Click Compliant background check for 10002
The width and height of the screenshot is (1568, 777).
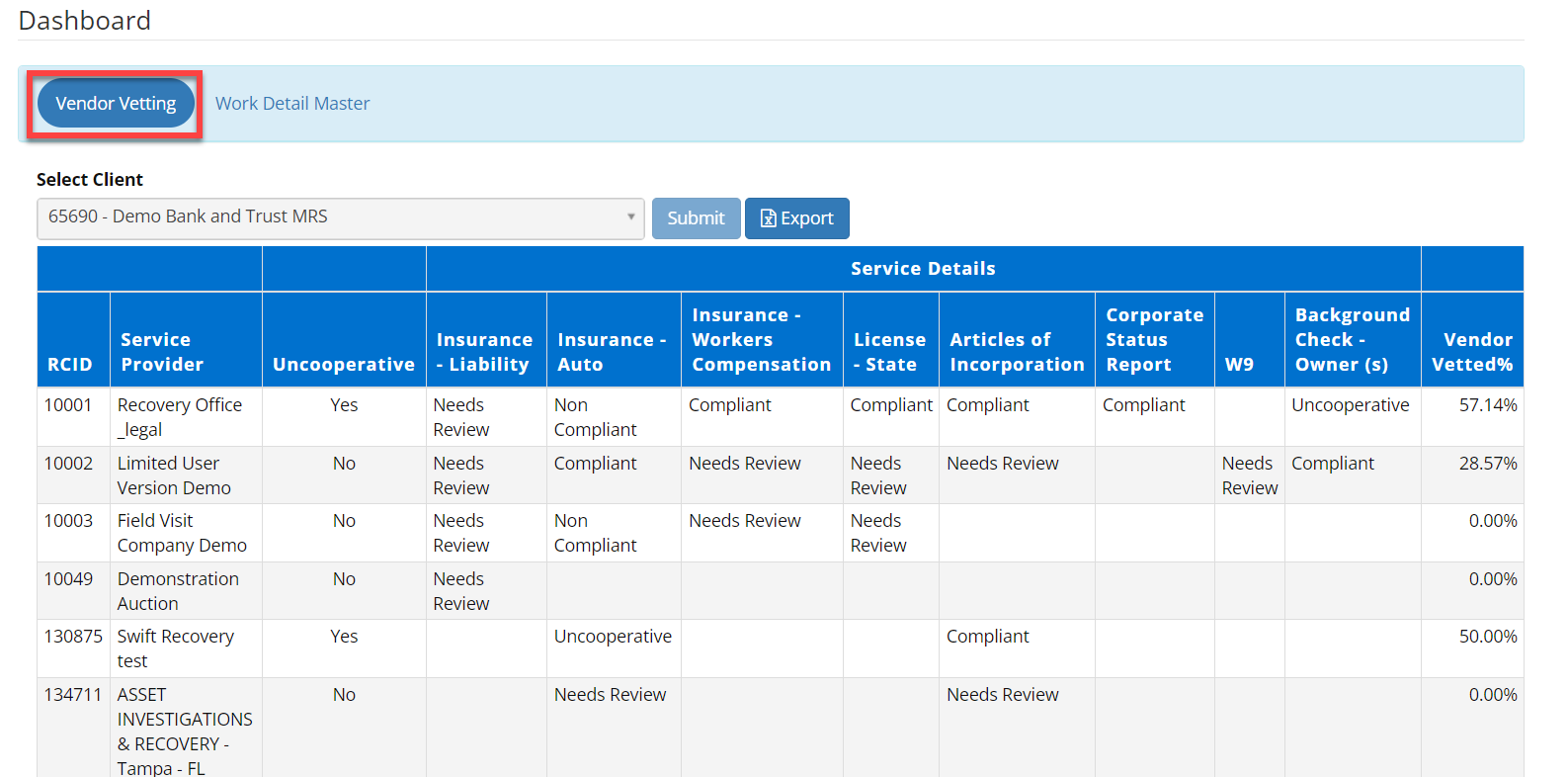tap(1353, 475)
